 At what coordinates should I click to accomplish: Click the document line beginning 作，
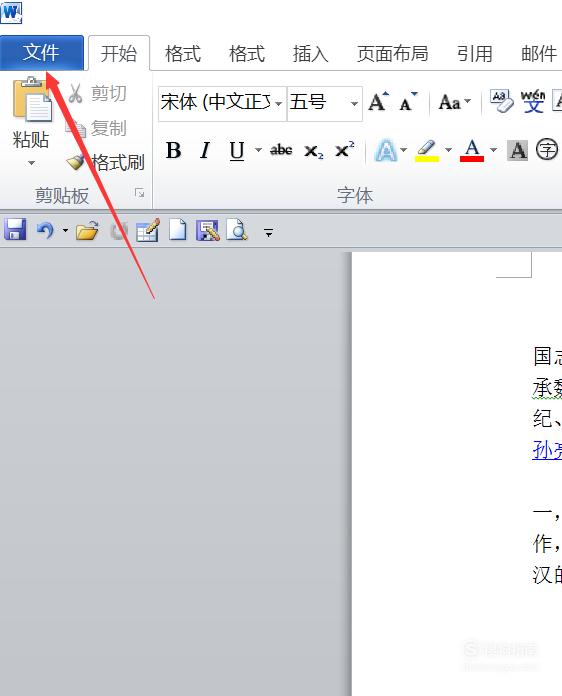pyautogui.click(x=547, y=544)
